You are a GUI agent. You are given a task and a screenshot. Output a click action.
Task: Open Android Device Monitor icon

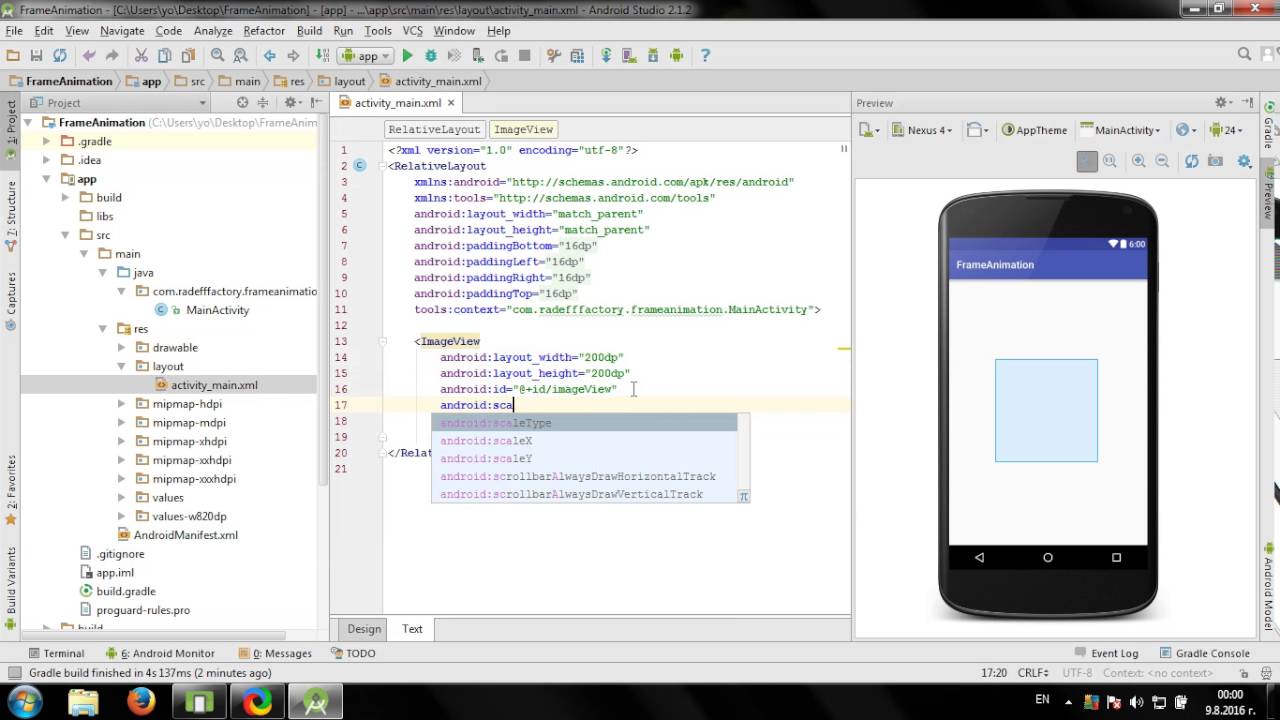[676, 56]
